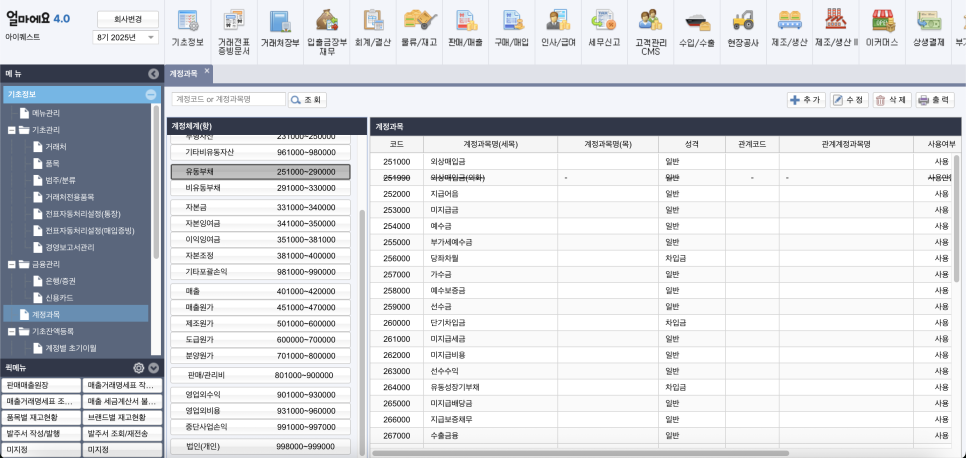
Task: Select the 단기차입금 account row
Action: (662, 322)
